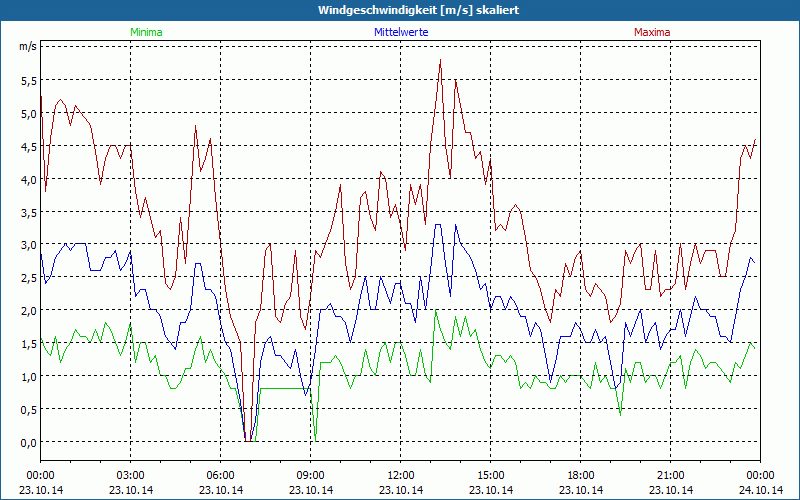The image size is (800, 500).
Task: Click the y-axis value '0,5'
Action: tap(28, 410)
